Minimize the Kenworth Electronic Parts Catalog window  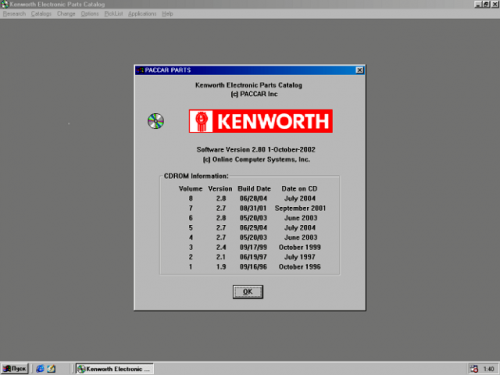[x=478, y=4]
